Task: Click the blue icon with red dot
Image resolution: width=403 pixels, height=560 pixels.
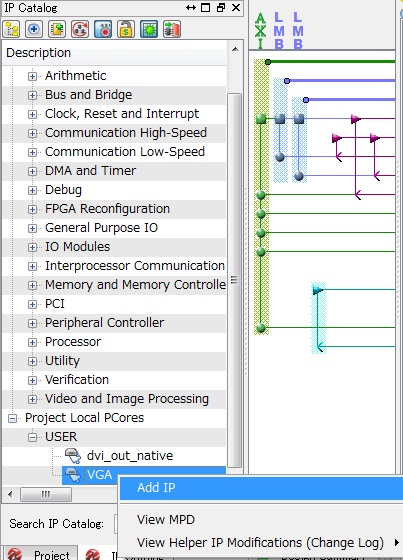Action: pyautogui.click(x=103, y=29)
